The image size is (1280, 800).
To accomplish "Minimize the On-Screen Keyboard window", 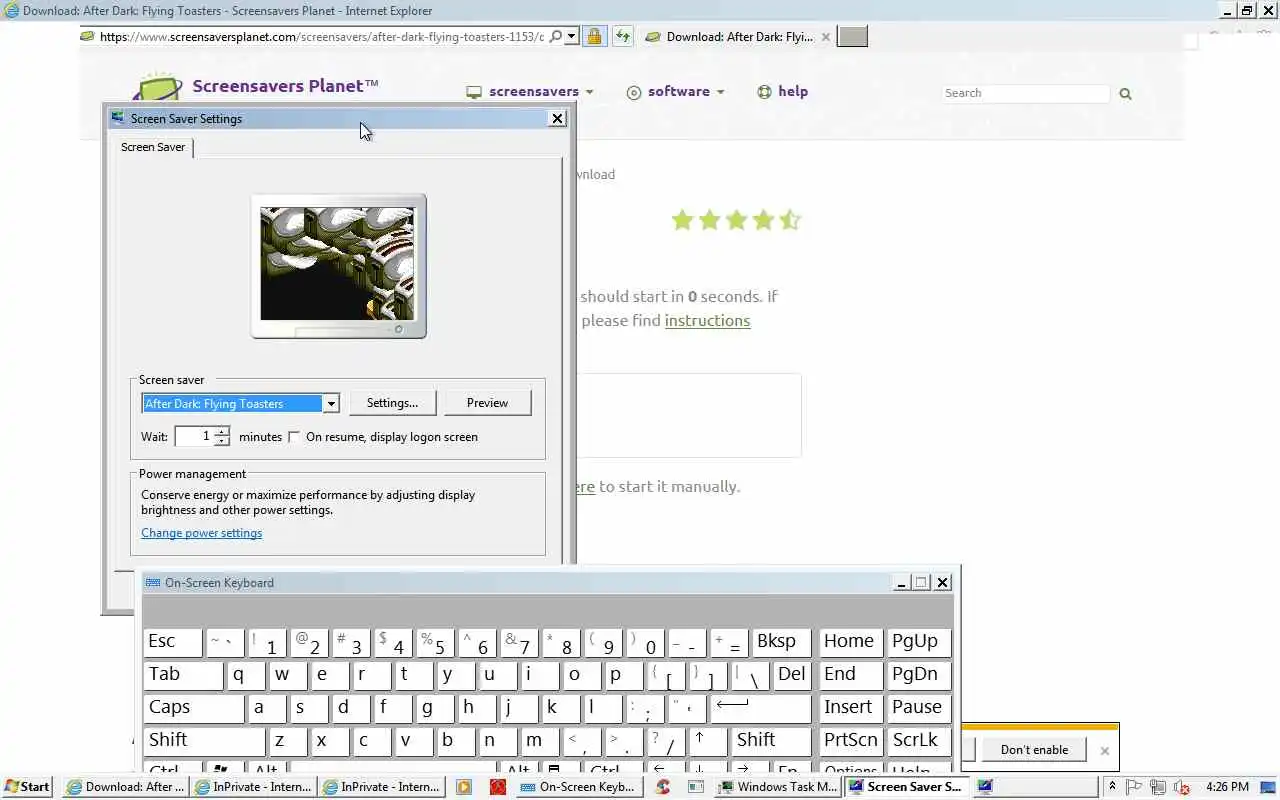I will (901, 582).
